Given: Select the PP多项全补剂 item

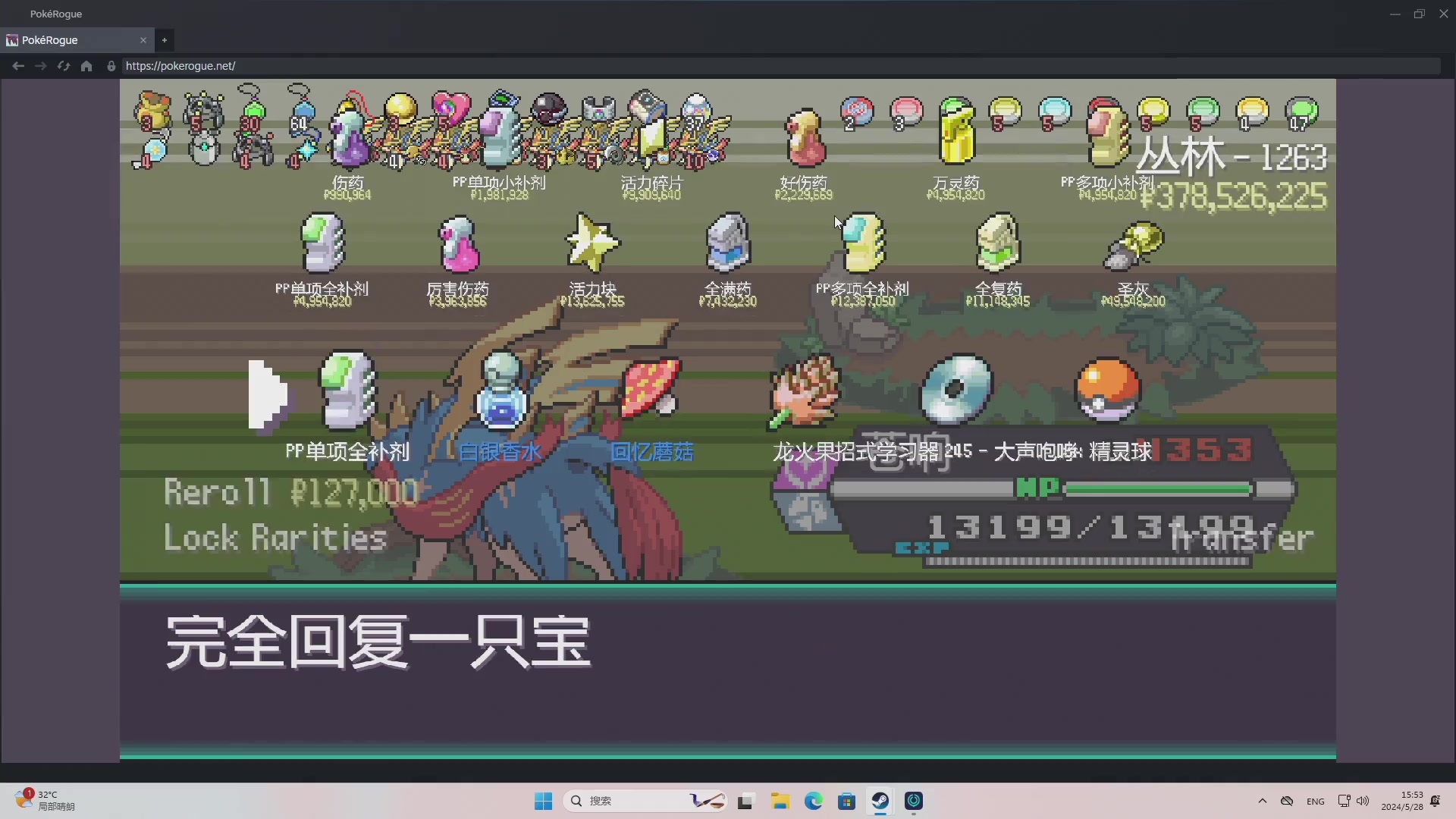Looking at the screenshot, I should [x=863, y=243].
